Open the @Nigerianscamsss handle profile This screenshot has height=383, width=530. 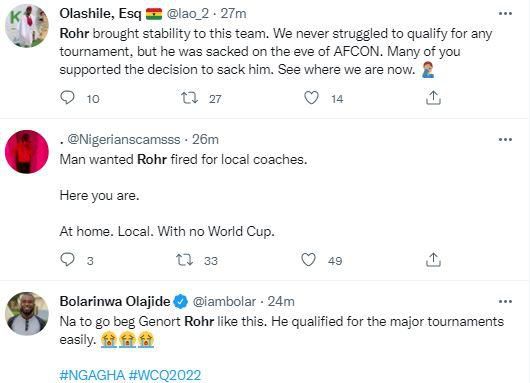click(x=124, y=140)
